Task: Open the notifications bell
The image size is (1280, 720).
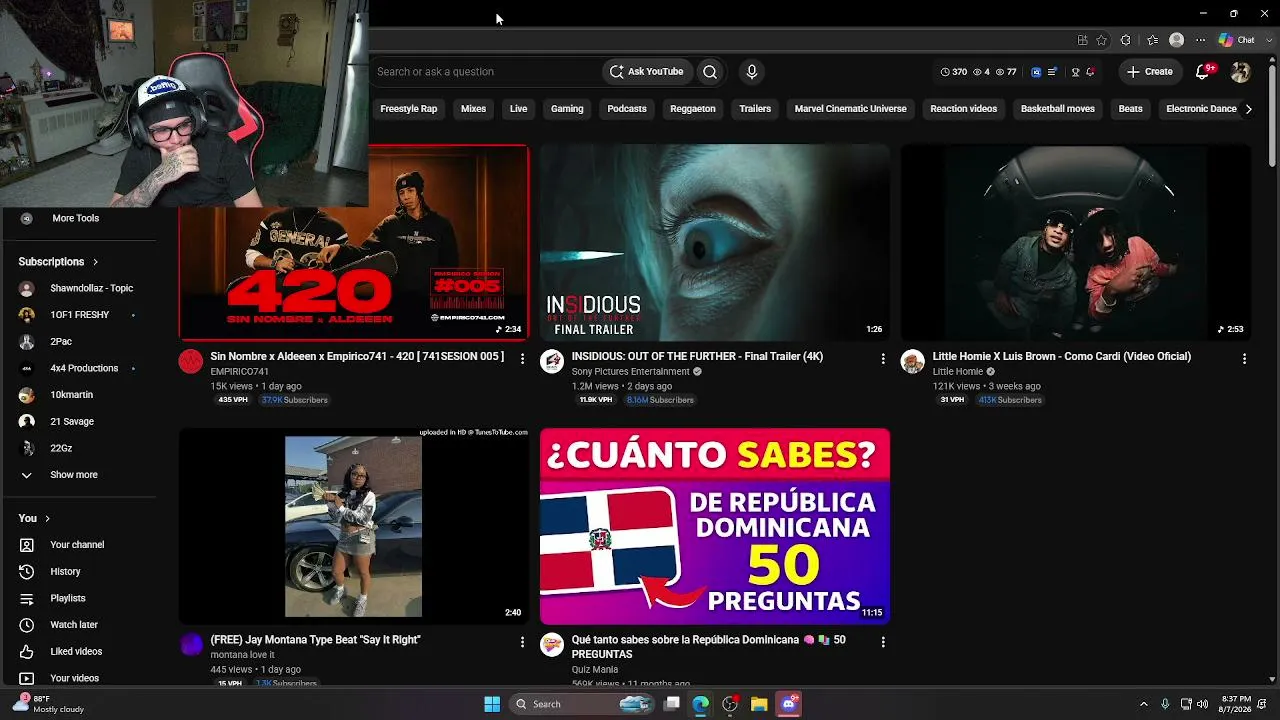Action: (x=1204, y=72)
